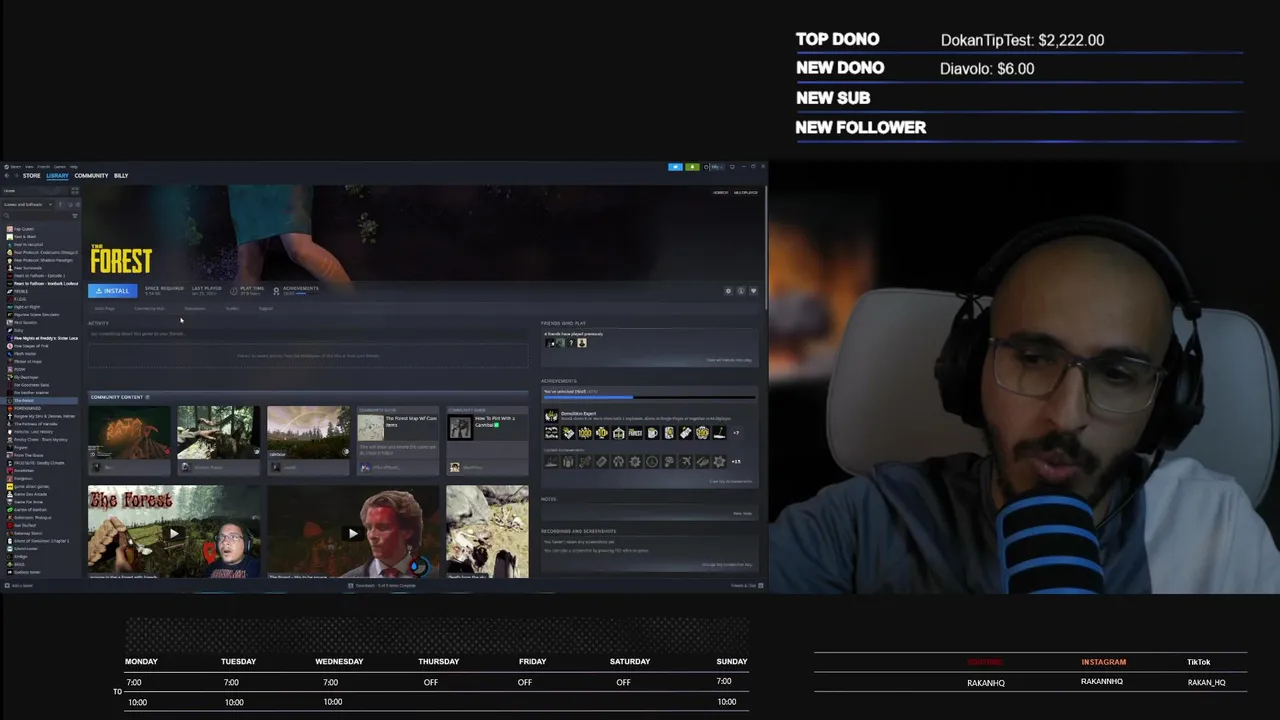Click the blue announcements megaphone button
The width and height of the screenshot is (1280, 720).
pyautogui.click(x=675, y=167)
